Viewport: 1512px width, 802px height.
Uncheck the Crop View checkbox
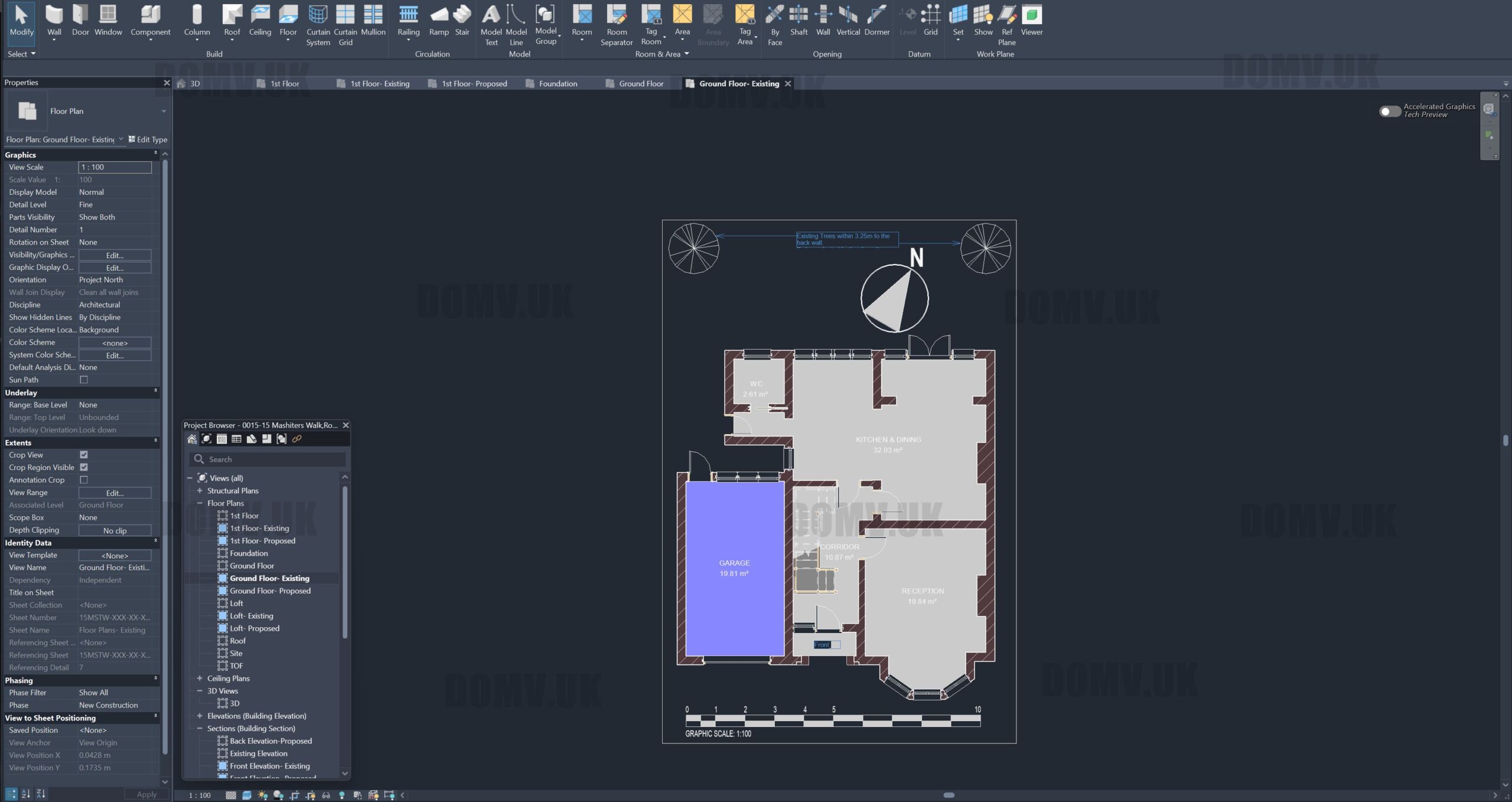[x=84, y=455]
